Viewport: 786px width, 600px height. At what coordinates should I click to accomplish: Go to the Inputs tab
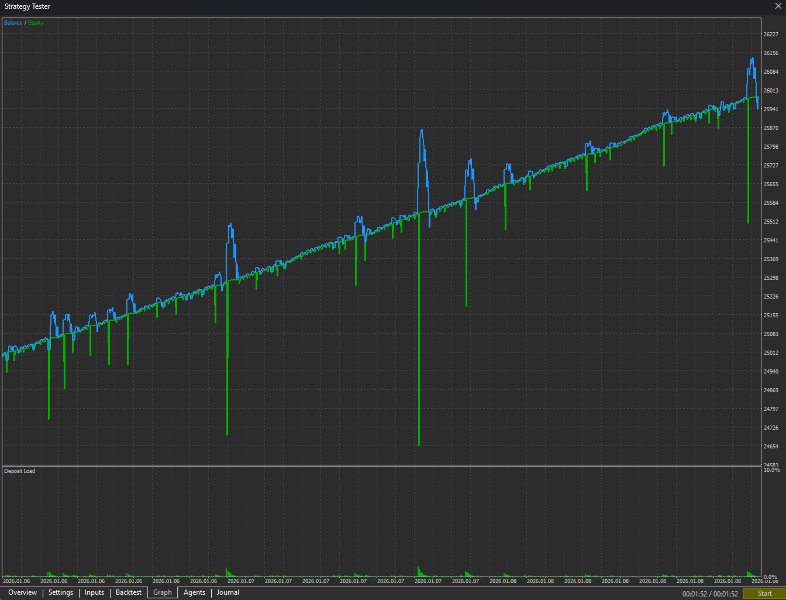94,592
